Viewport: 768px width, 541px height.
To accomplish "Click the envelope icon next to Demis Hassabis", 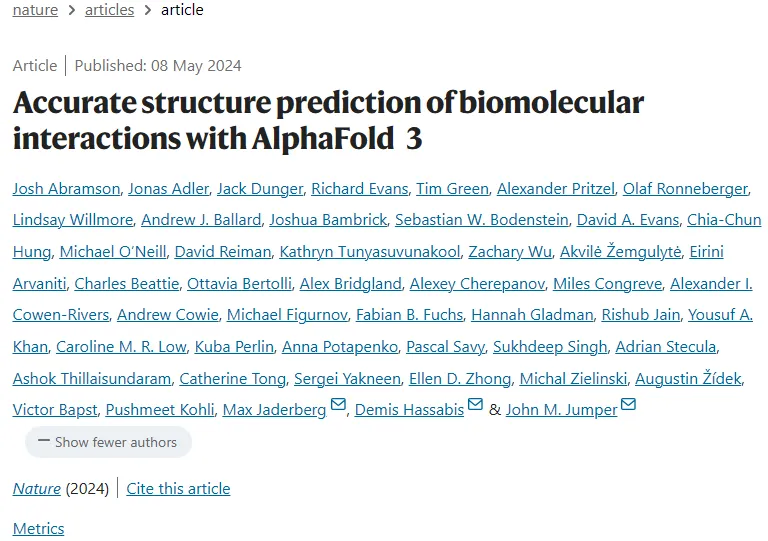I will (x=475, y=405).
